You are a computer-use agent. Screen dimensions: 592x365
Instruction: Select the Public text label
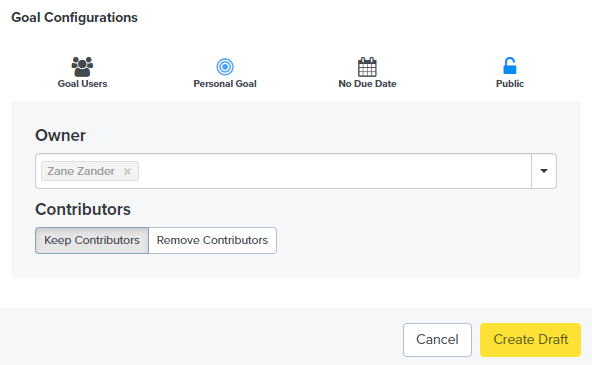click(x=510, y=84)
